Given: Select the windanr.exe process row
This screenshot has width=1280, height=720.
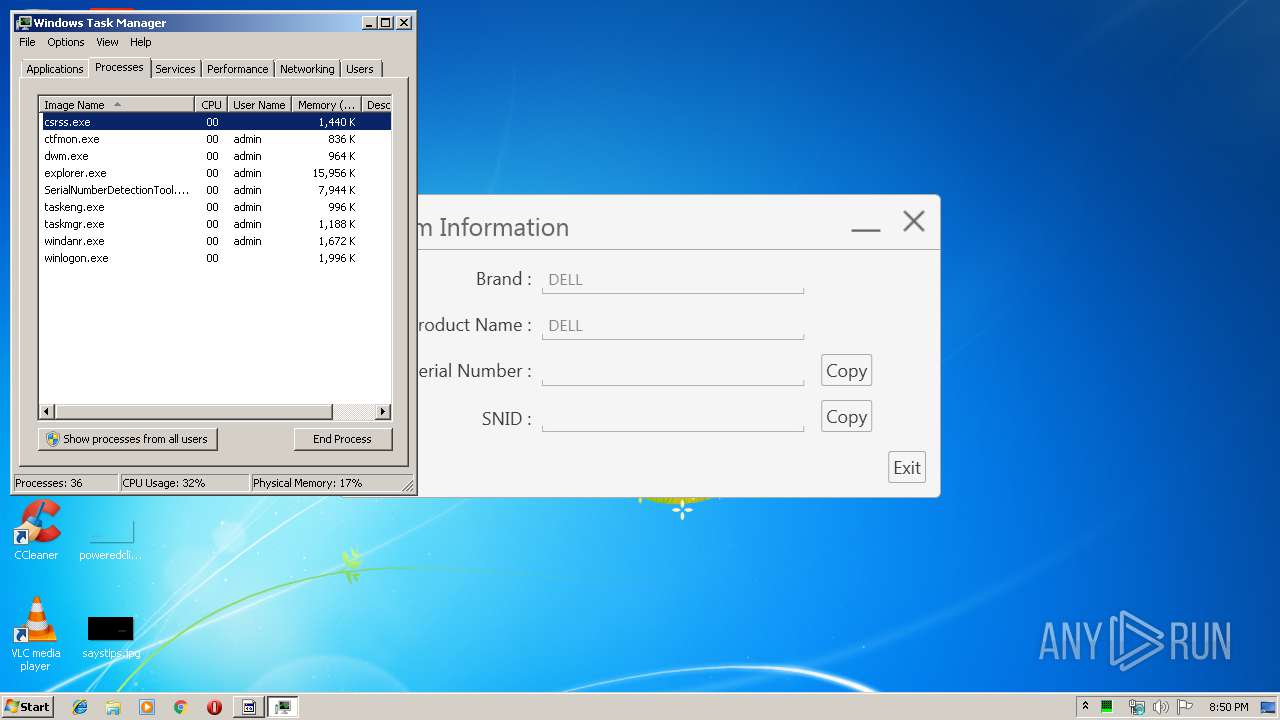Looking at the screenshot, I should pyautogui.click(x=215, y=241).
